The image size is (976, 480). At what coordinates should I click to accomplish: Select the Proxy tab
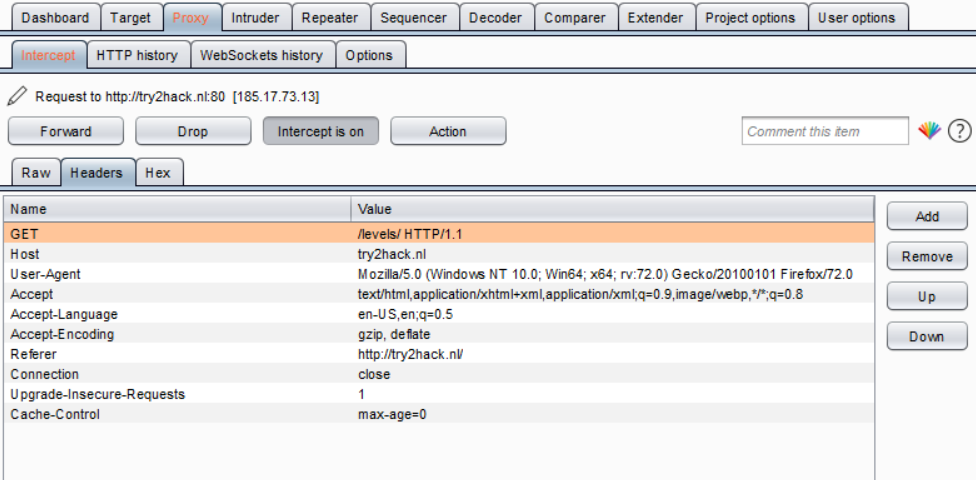[191, 17]
